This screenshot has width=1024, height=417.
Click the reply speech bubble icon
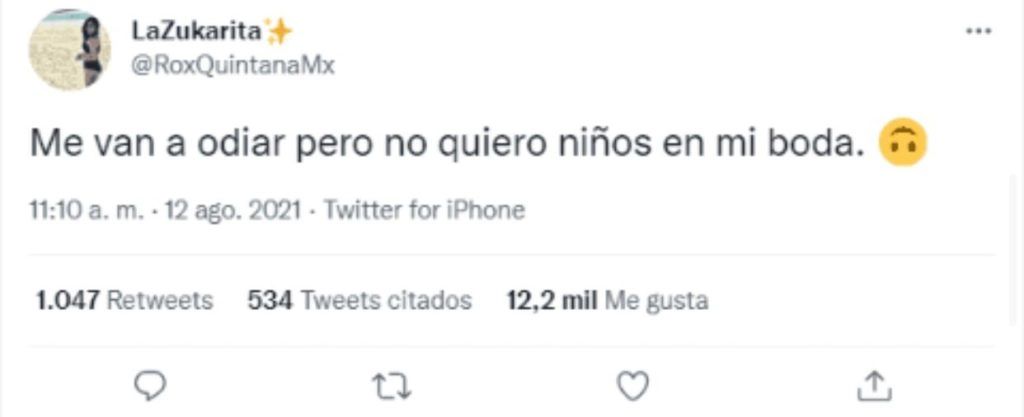(x=150, y=386)
